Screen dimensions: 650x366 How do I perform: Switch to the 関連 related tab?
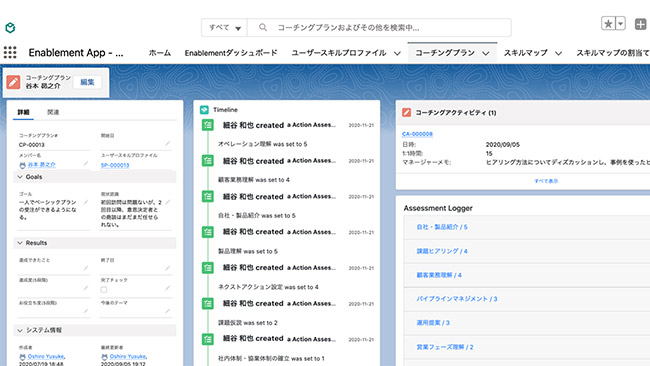(53, 112)
